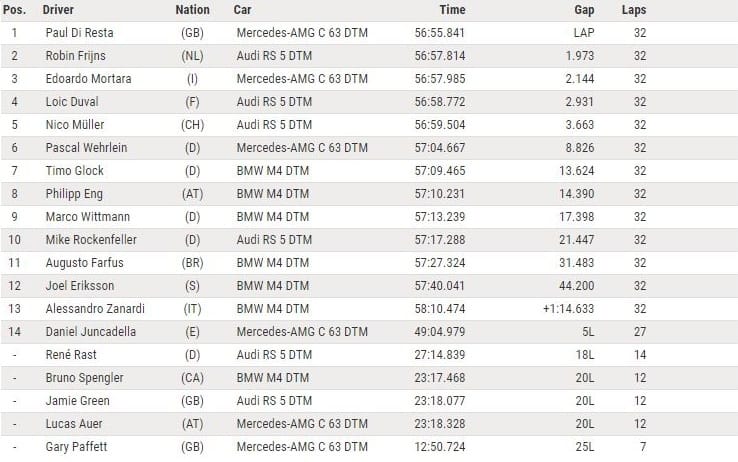Select Daniel Juncadella's 27 laps cell
Image resolution: width=738 pixels, height=462 pixels.
pyautogui.click(x=640, y=332)
